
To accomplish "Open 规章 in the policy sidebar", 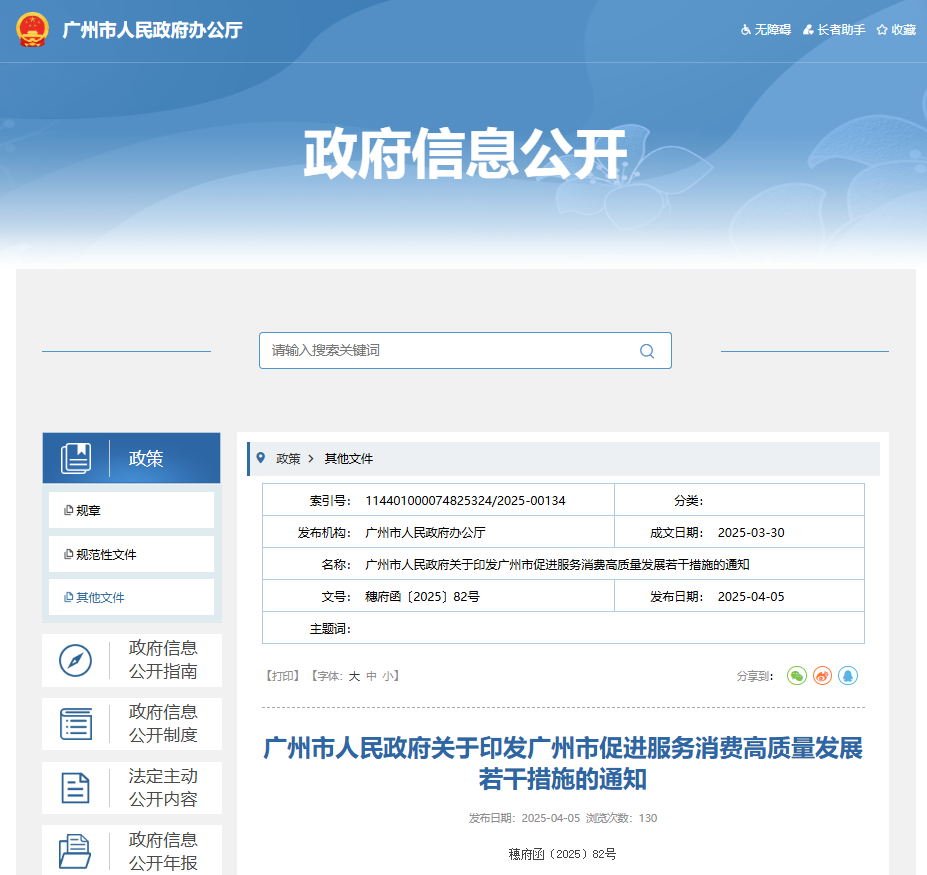I will tap(131, 510).
